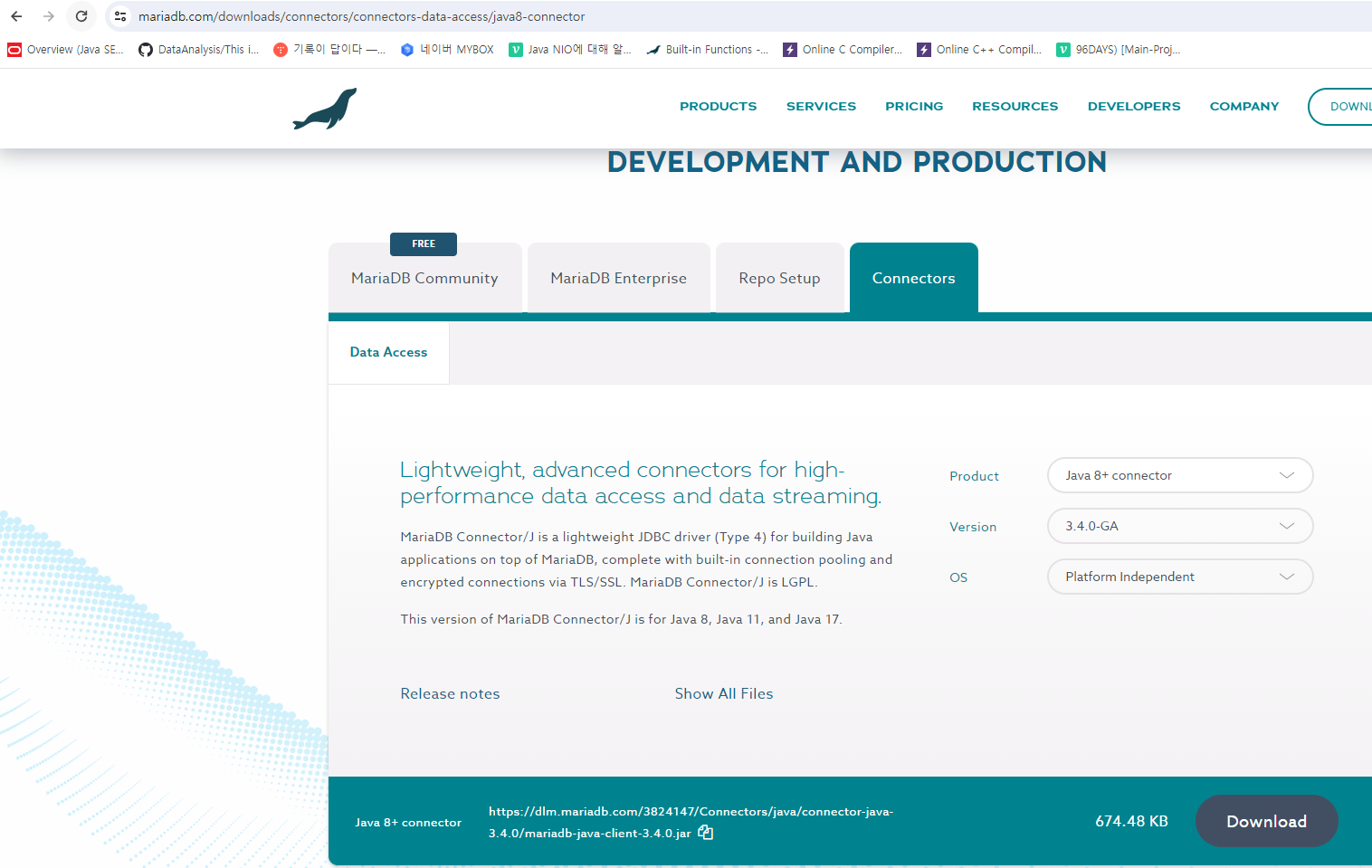Open the Overview (Java SE) bookmark
Viewport: 1372px width, 868px height.
tap(65, 50)
